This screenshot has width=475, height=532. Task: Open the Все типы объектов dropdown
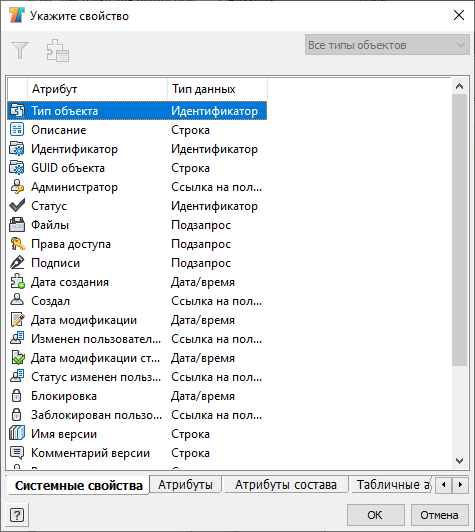point(387,45)
